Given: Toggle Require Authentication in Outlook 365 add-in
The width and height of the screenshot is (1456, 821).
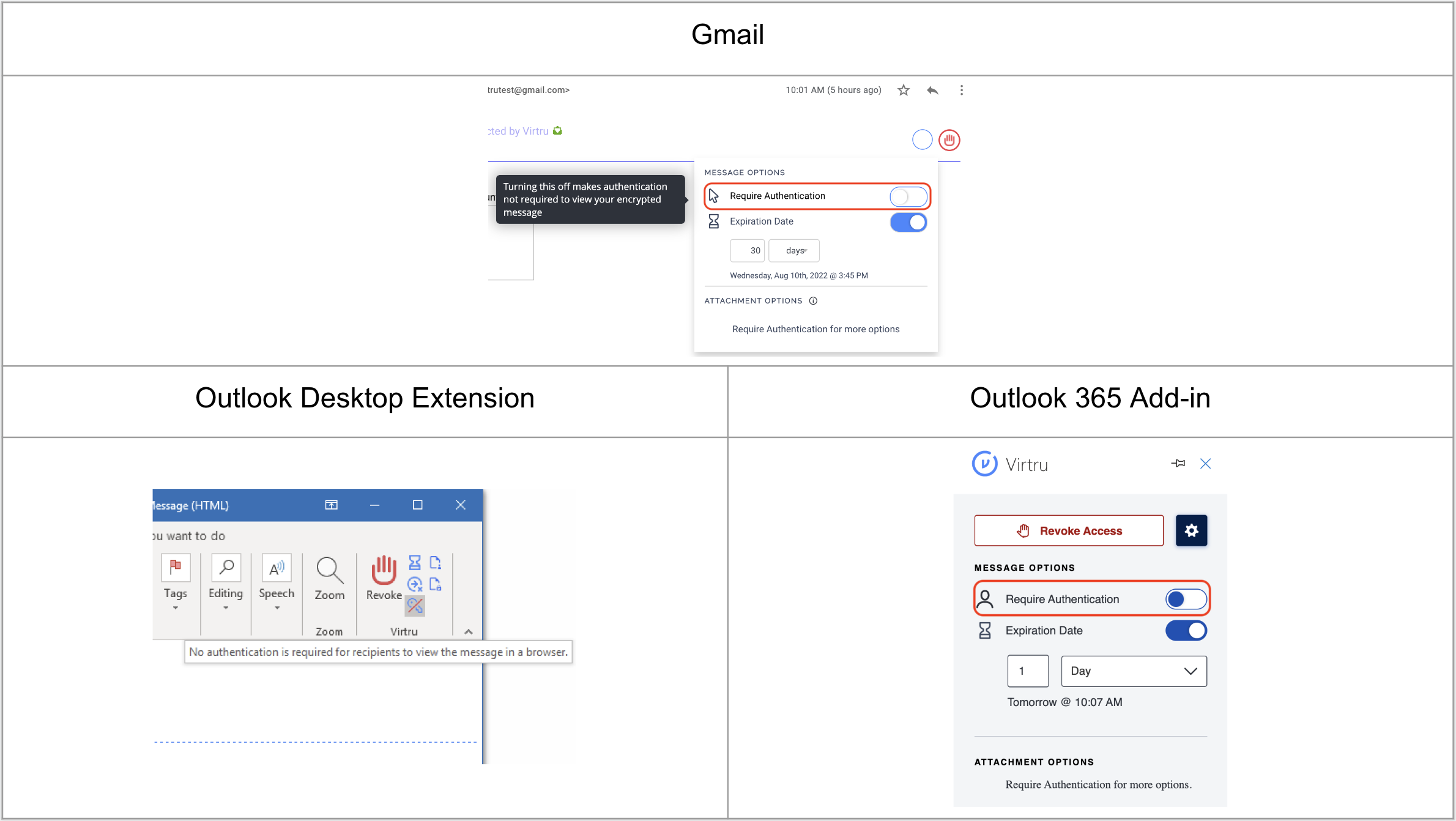Looking at the screenshot, I should pyautogui.click(x=1186, y=599).
